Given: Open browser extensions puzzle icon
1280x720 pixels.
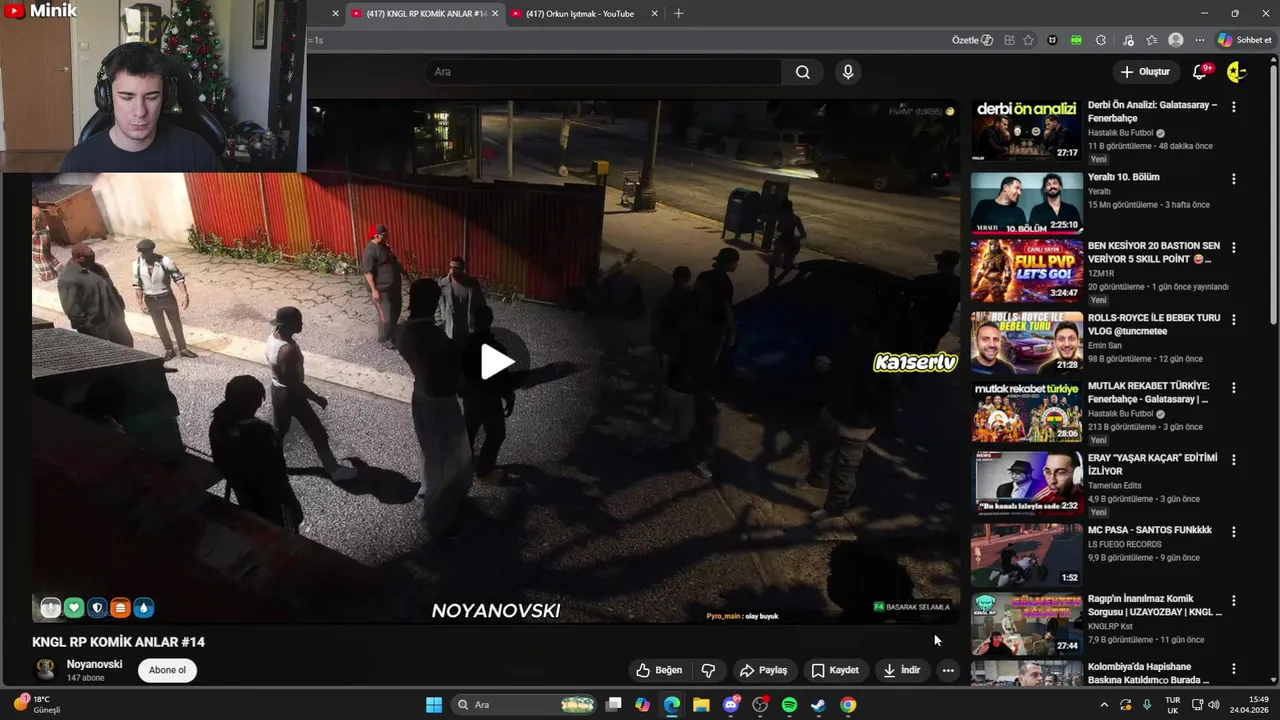Looking at the screenshot, I should coord(1101,40).
